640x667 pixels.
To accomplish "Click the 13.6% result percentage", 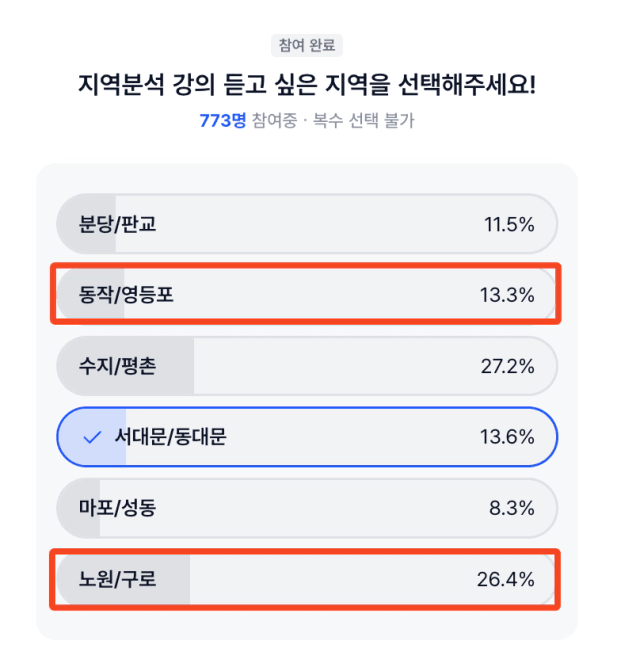I will click(x=507, y=437).
